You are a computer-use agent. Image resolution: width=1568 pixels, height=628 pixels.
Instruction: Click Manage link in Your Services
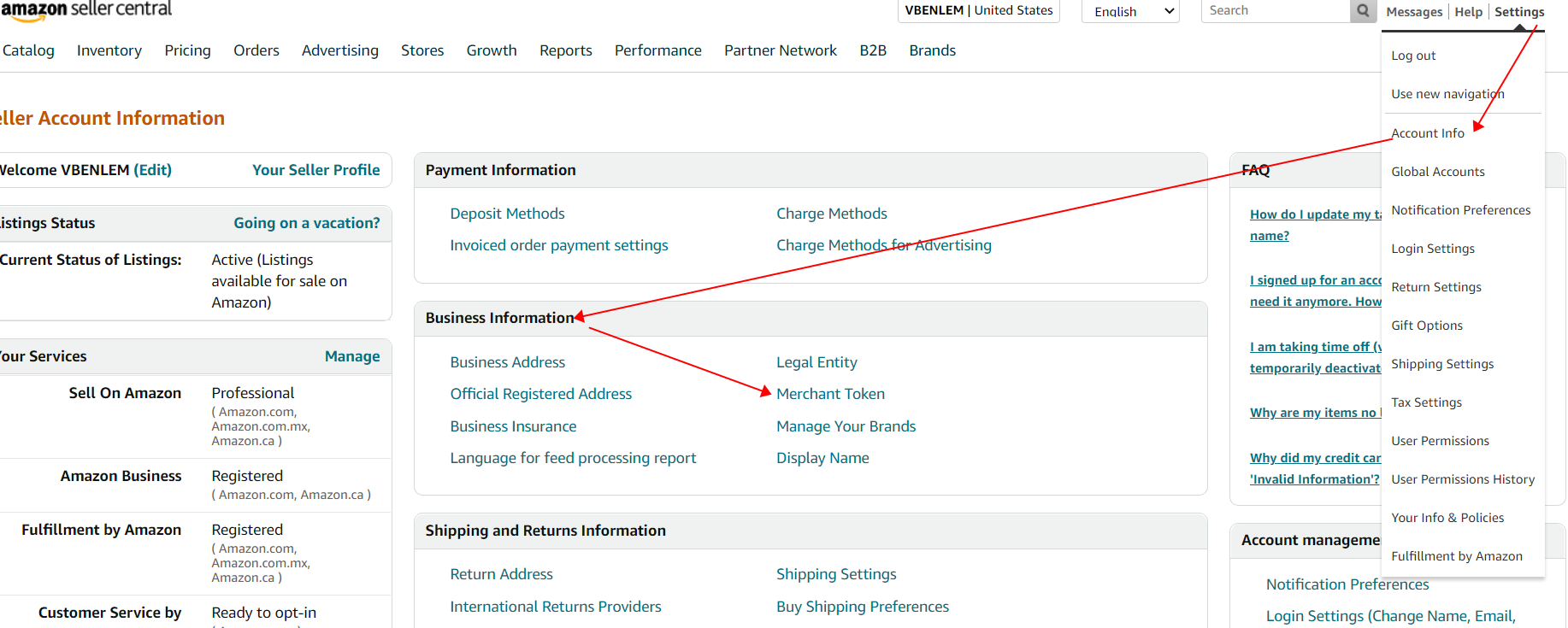pos(352,356)
